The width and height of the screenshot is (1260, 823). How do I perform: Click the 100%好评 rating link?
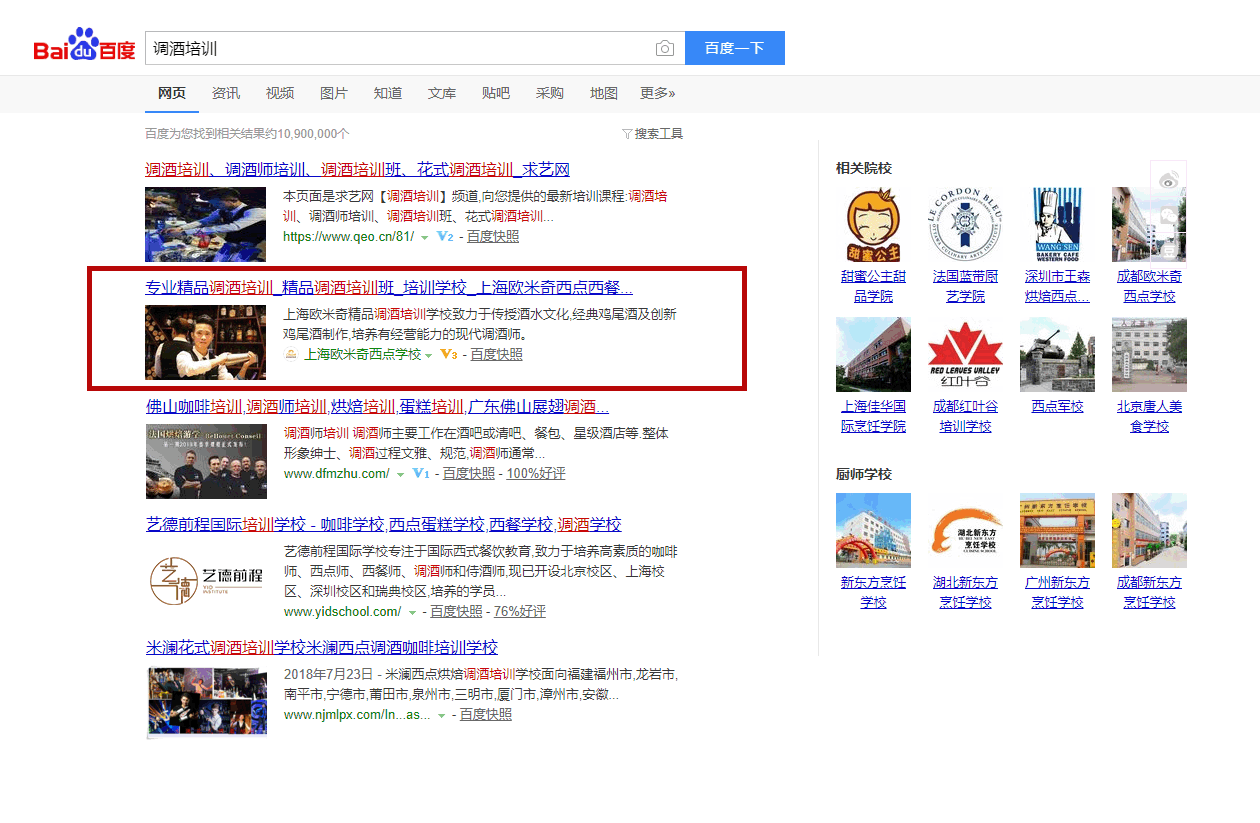pyautogui.click(x=536, y=474)
